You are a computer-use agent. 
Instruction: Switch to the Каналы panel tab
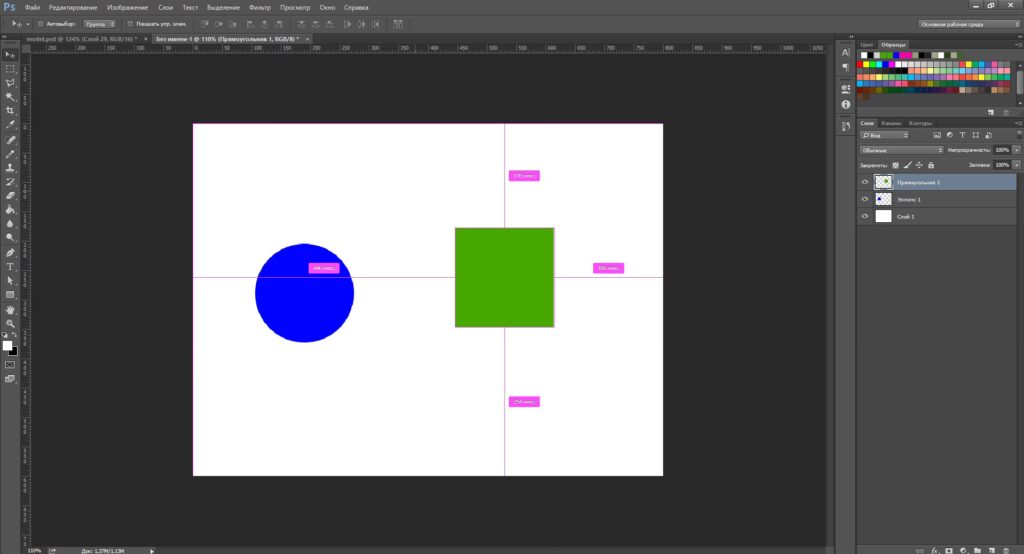[890, 123]
